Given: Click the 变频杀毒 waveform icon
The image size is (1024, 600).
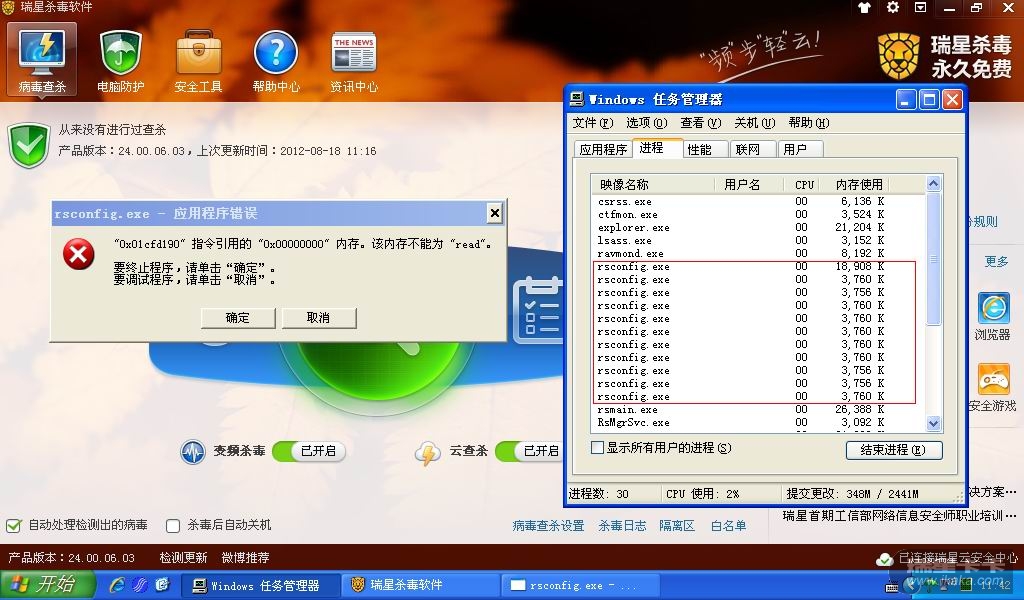Looking at the screenshot, I should pos(193,452).
